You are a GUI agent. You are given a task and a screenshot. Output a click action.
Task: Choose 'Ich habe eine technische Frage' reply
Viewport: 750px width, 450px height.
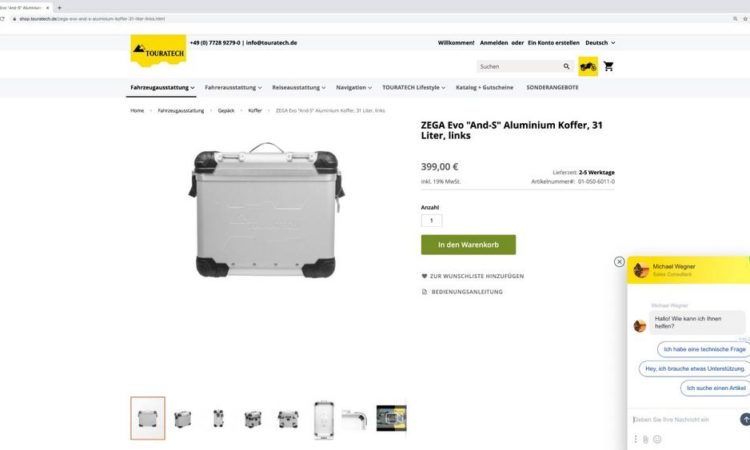pos(704,349)
